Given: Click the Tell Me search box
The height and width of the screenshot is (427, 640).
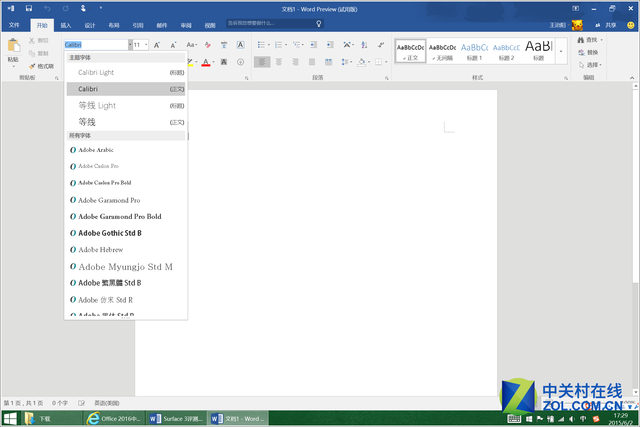Looking at the screenshot, I should (275, 24).
